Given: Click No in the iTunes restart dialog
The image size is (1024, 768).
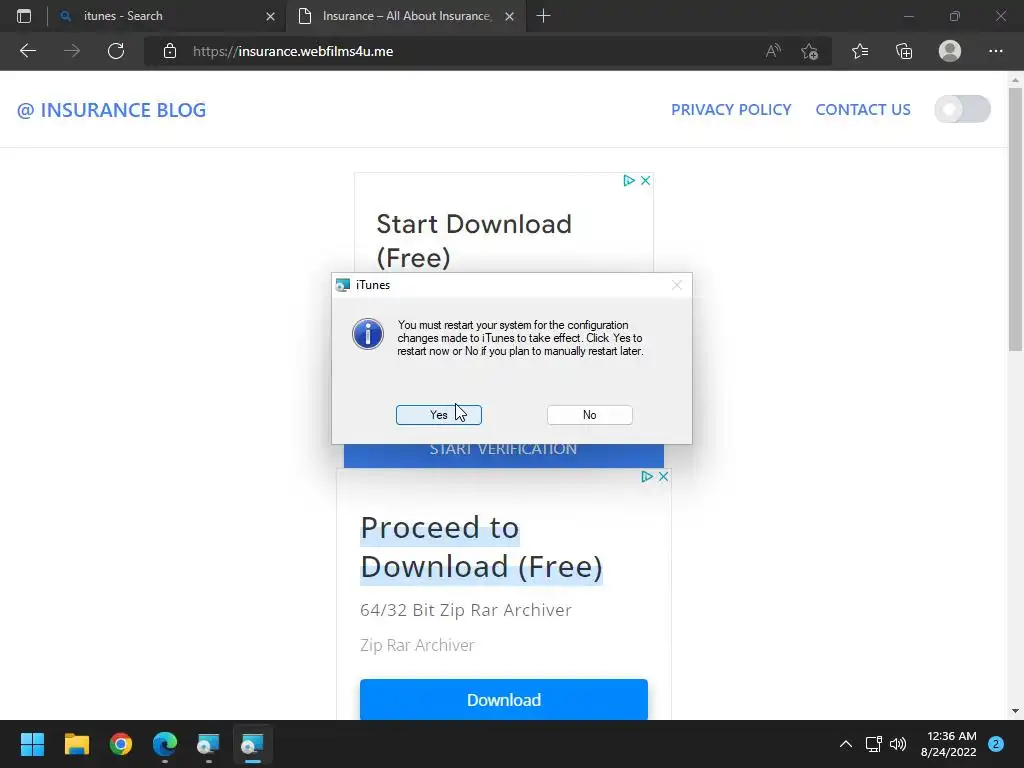Looking at the screenshot, I should [x=589, y=415].
